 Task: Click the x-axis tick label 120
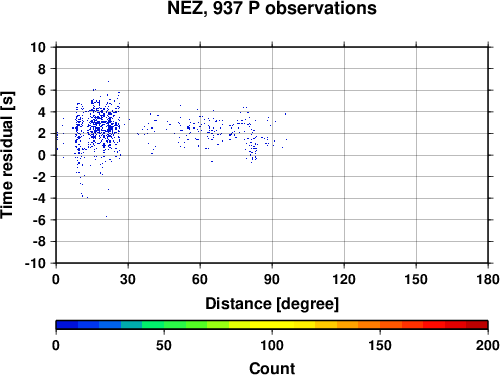point(344,279)
